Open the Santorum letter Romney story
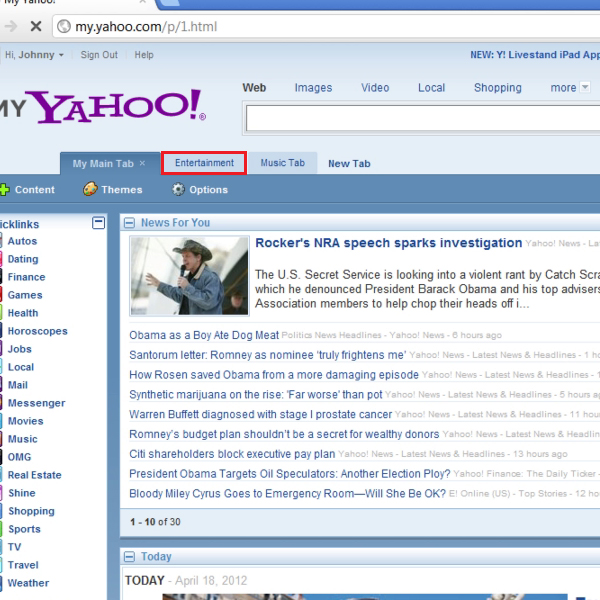Screen dimensions: 600x600 coord(267,355)
